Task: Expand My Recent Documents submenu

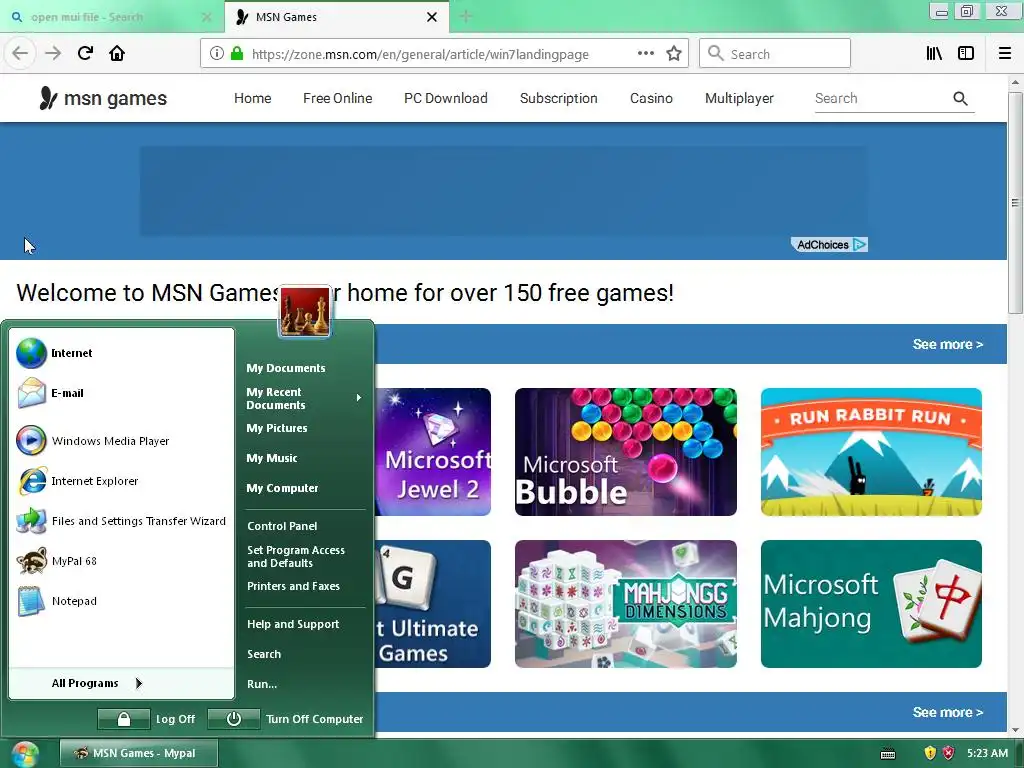Action: click(304, 398)
